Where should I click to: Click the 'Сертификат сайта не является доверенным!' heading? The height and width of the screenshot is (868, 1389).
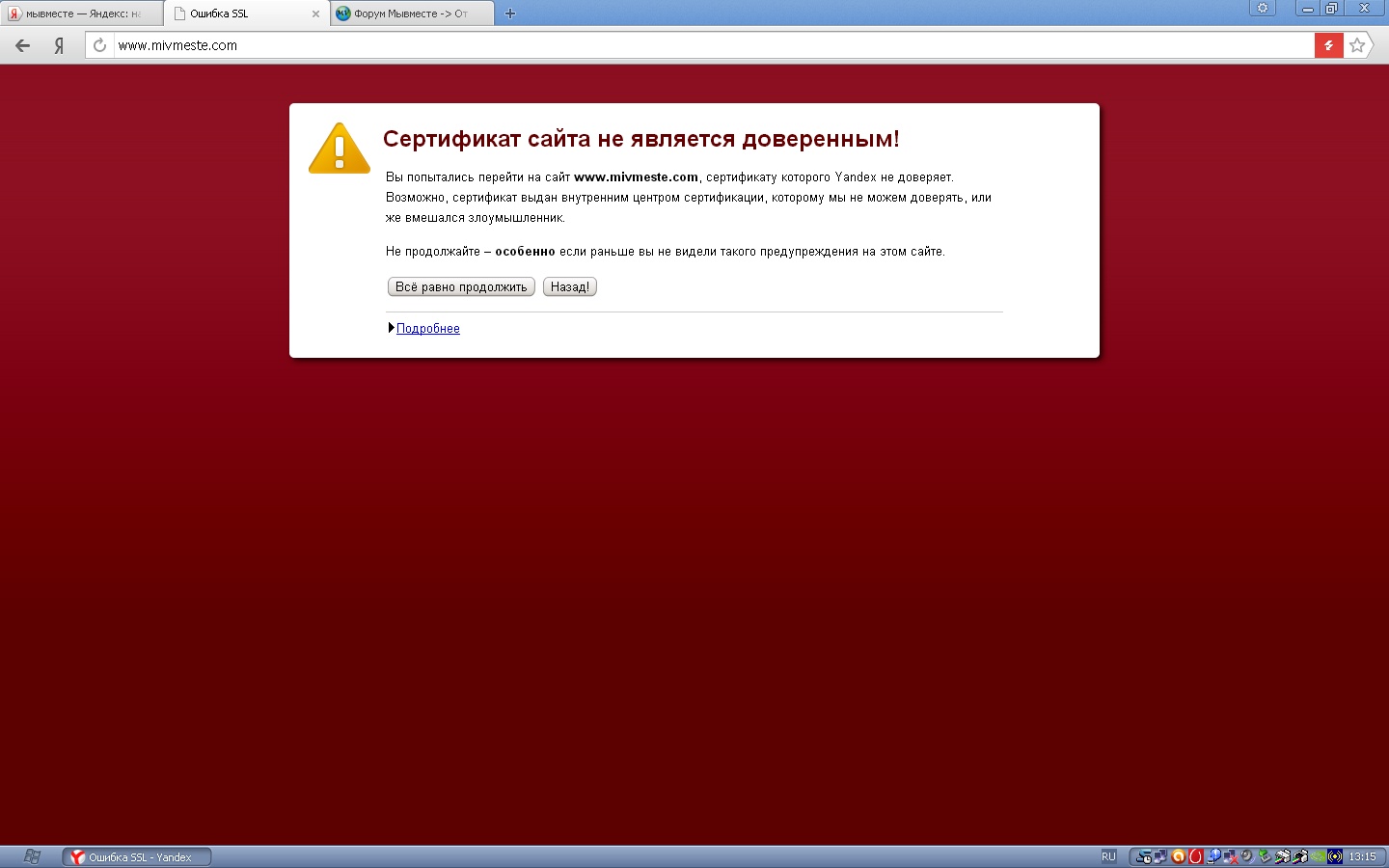coord(641,139)
